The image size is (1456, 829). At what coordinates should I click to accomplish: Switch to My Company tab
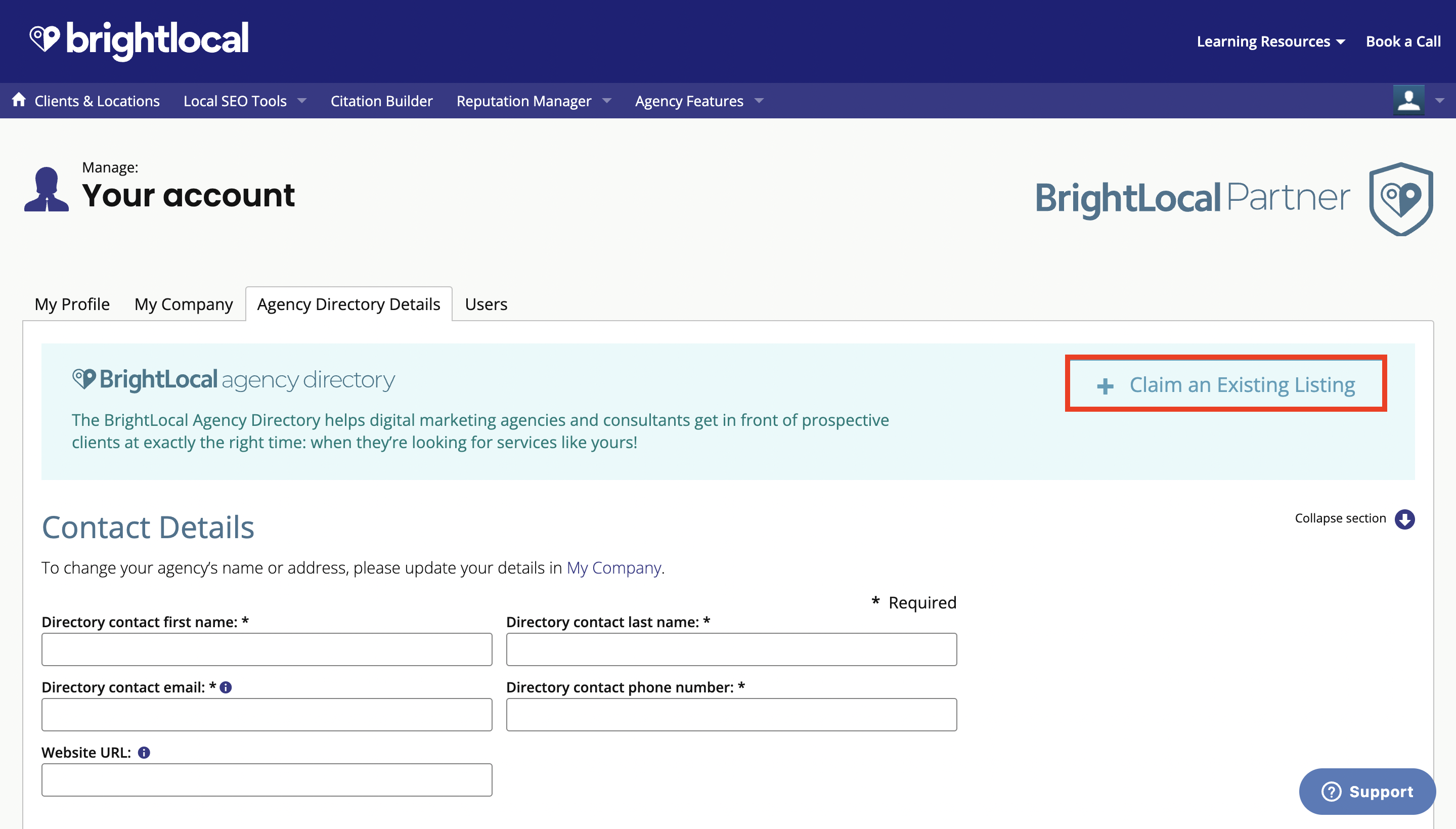pyautogui.click(x=183, y=304)
